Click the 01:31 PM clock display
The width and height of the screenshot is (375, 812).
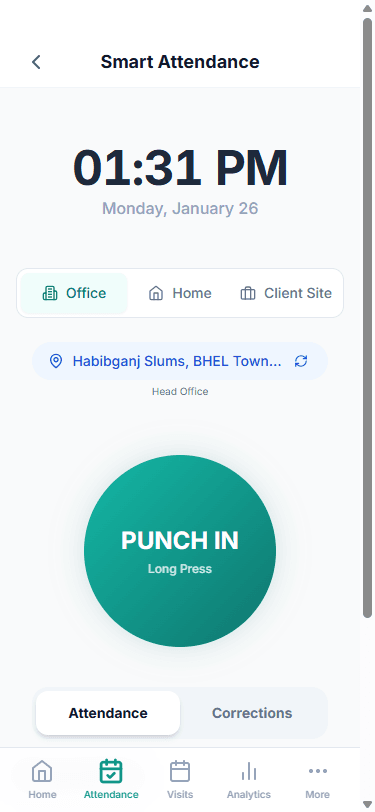pyautogui.click(x=180, y=168)
